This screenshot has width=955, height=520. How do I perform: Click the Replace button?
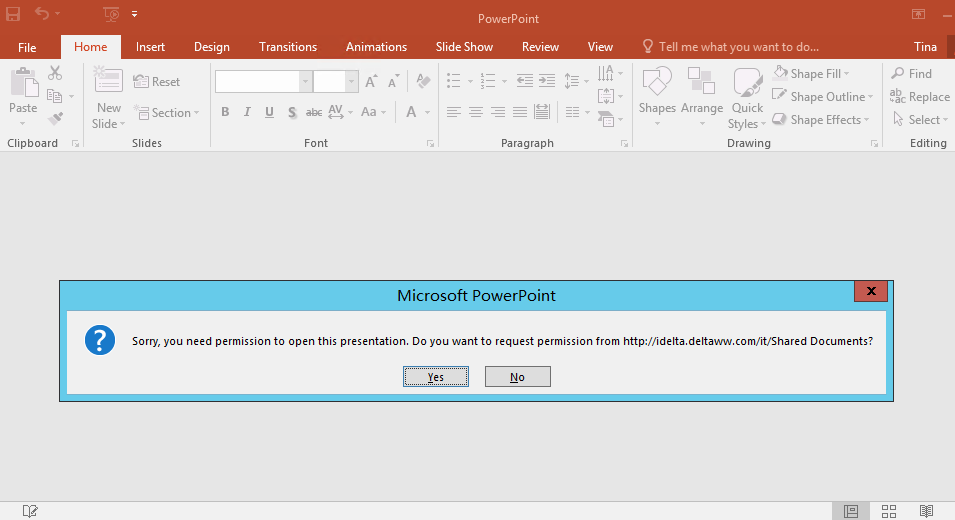(x=920, y=97)
